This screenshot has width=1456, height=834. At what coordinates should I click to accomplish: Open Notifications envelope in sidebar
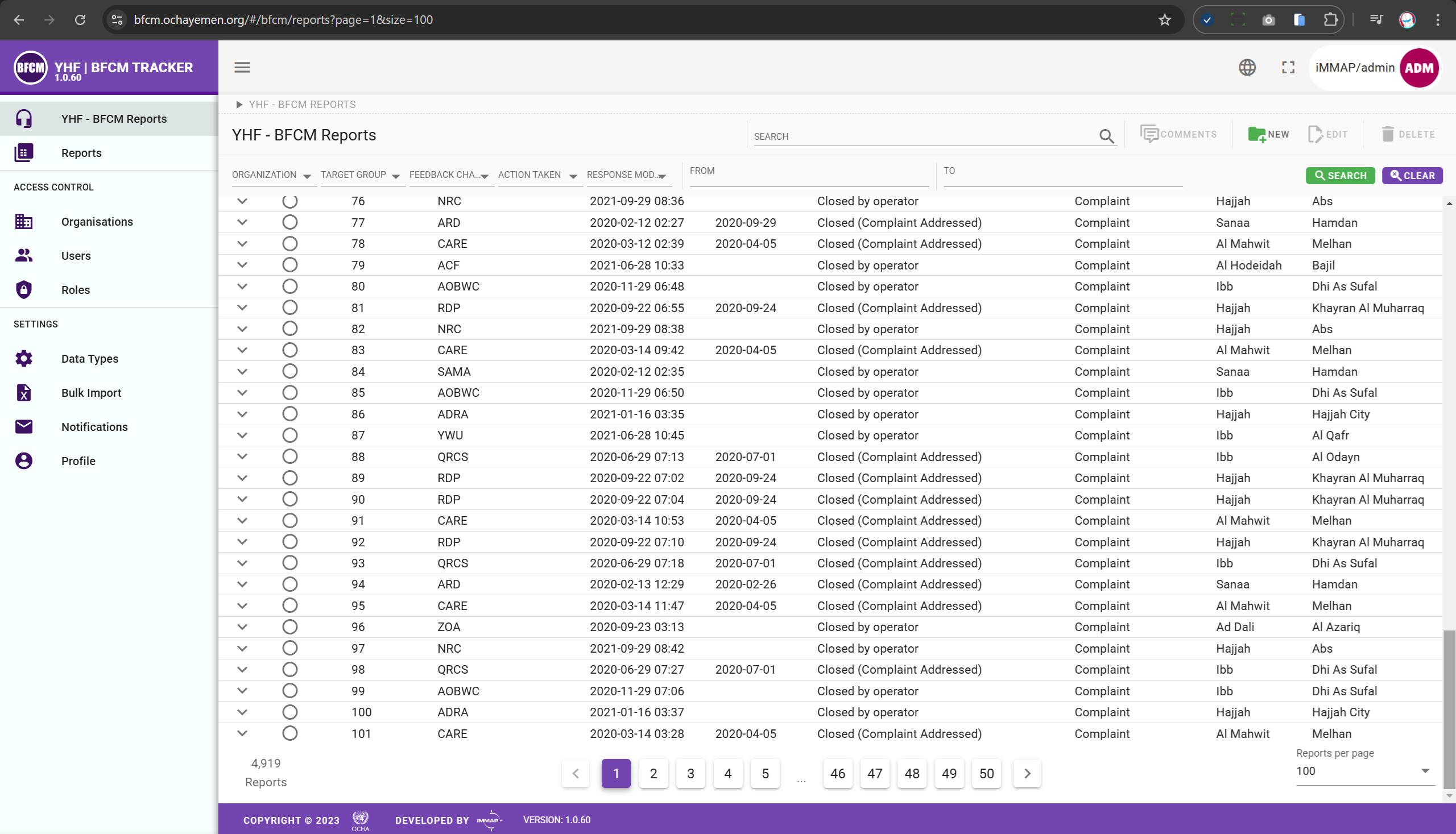(24, 427)
